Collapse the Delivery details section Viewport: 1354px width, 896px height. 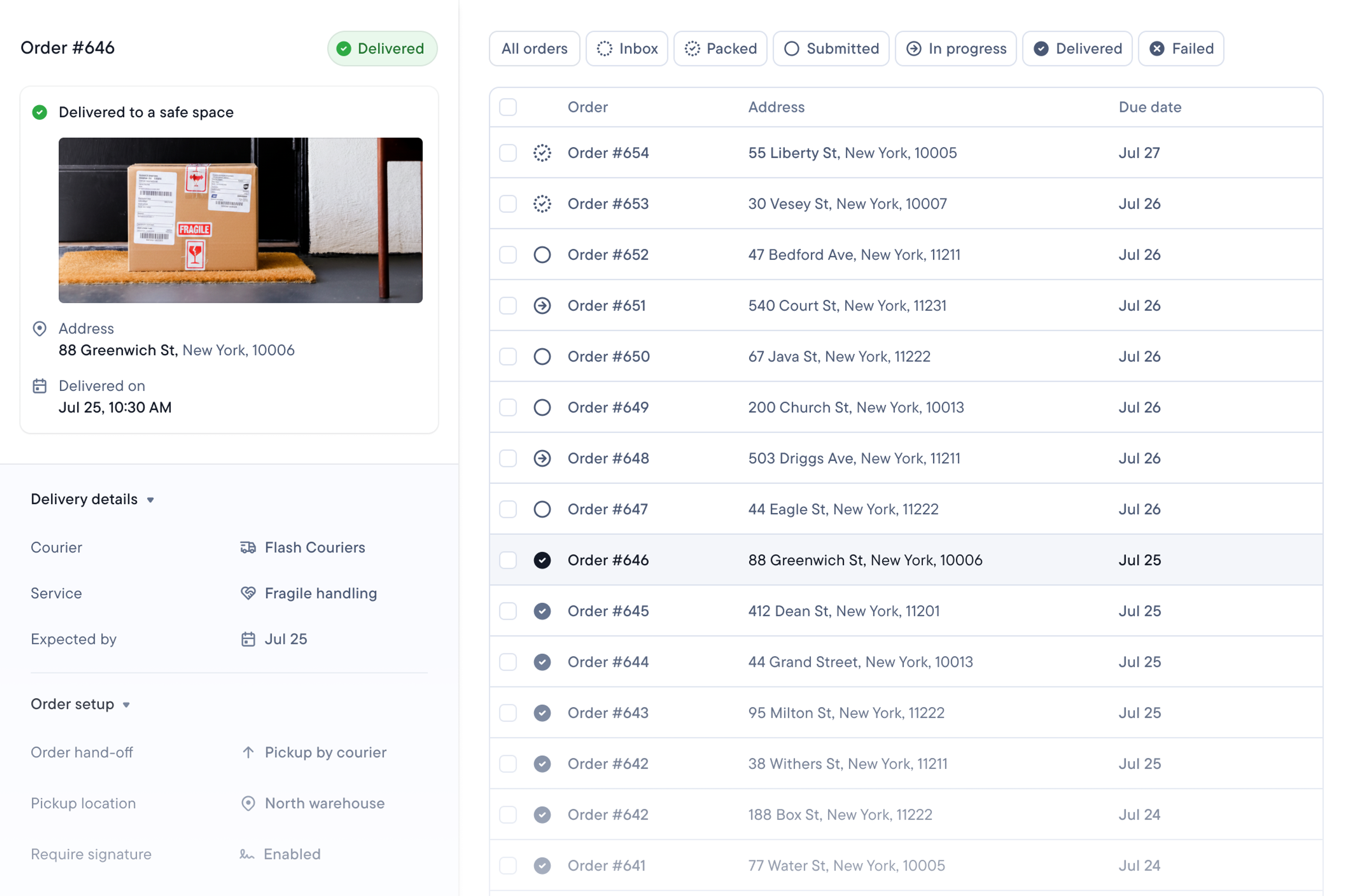[x=92, y=499]
